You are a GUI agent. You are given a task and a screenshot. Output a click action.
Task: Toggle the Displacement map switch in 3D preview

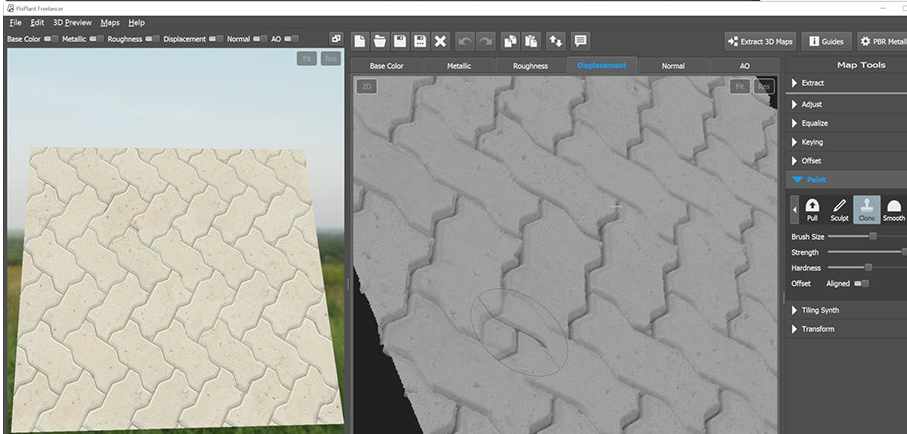pos(213,39)
